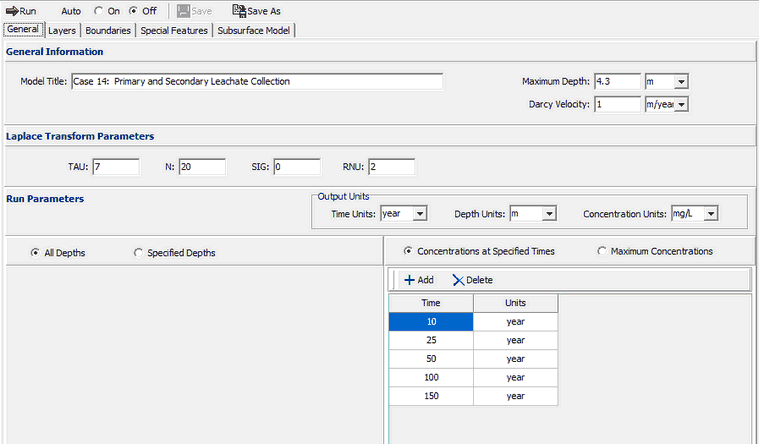Select Auto Off radio button

(x=133, y=11)
